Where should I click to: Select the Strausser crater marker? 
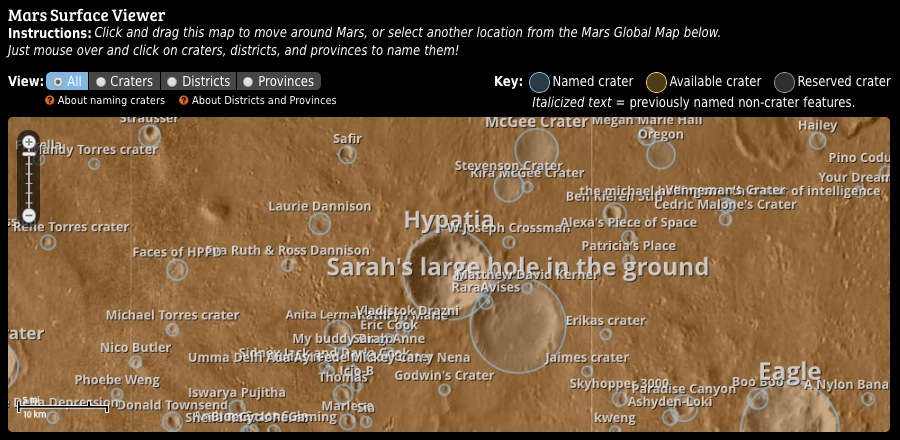coord(150,132)
